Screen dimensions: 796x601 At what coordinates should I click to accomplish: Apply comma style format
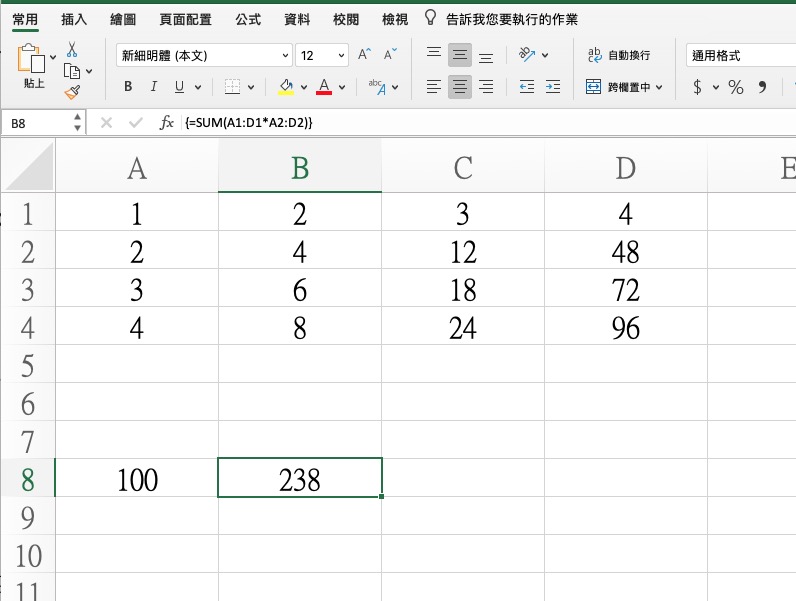(x=762, y=87)
